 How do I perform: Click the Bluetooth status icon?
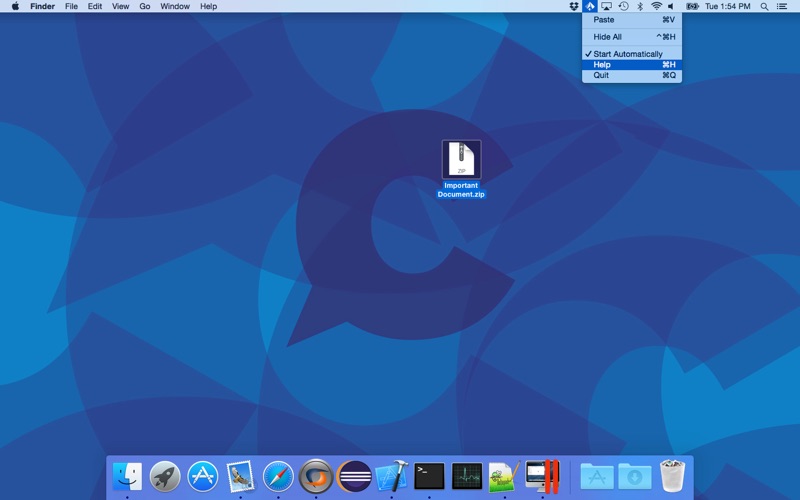click(x=640, y=6)
